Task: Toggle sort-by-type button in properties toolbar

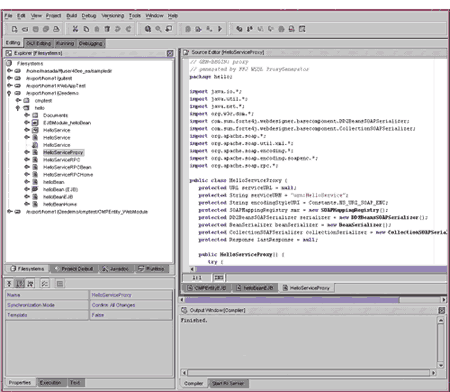Action: click(30, 284)
